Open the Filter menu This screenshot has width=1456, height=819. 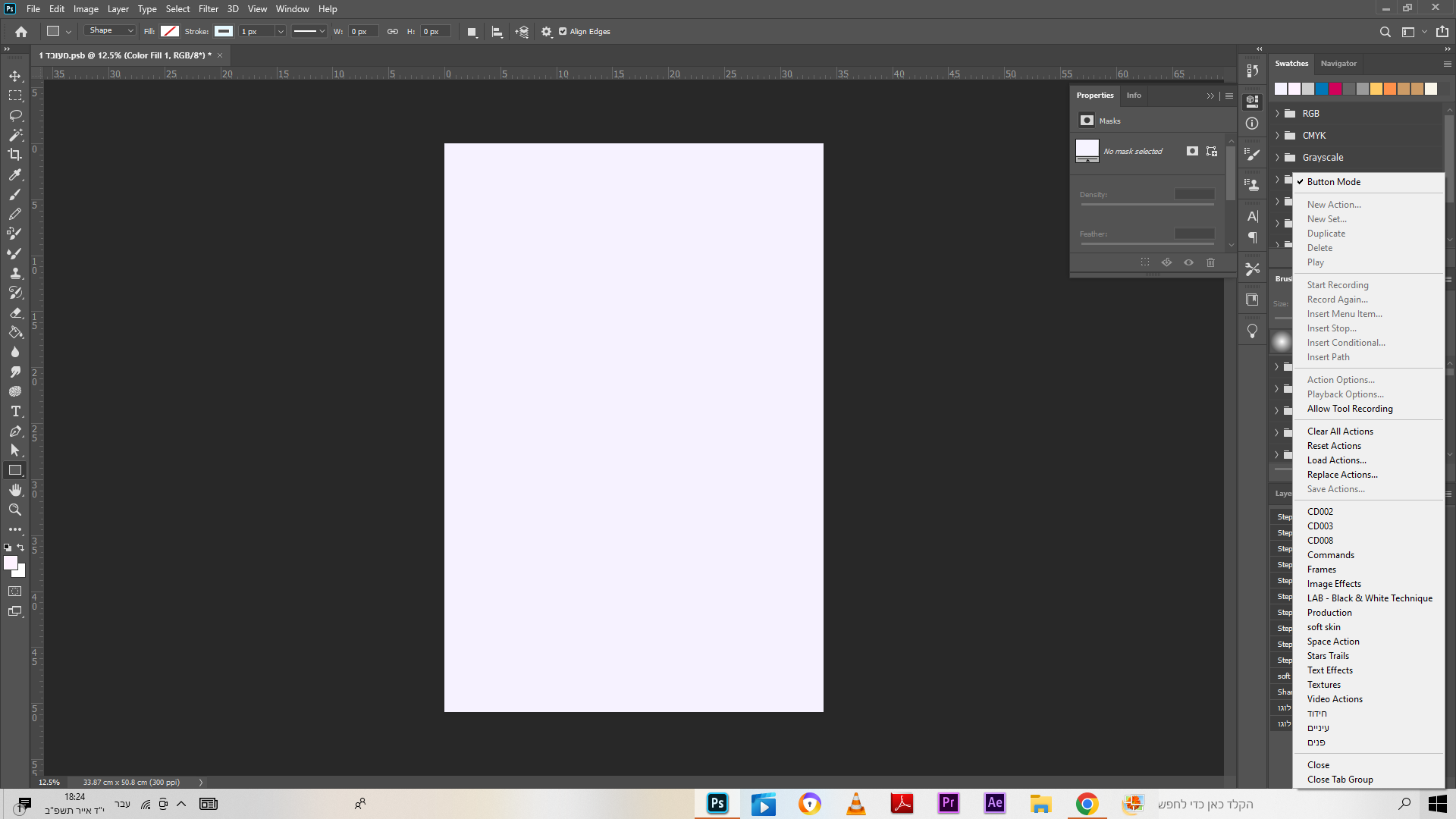click(208, 9)
